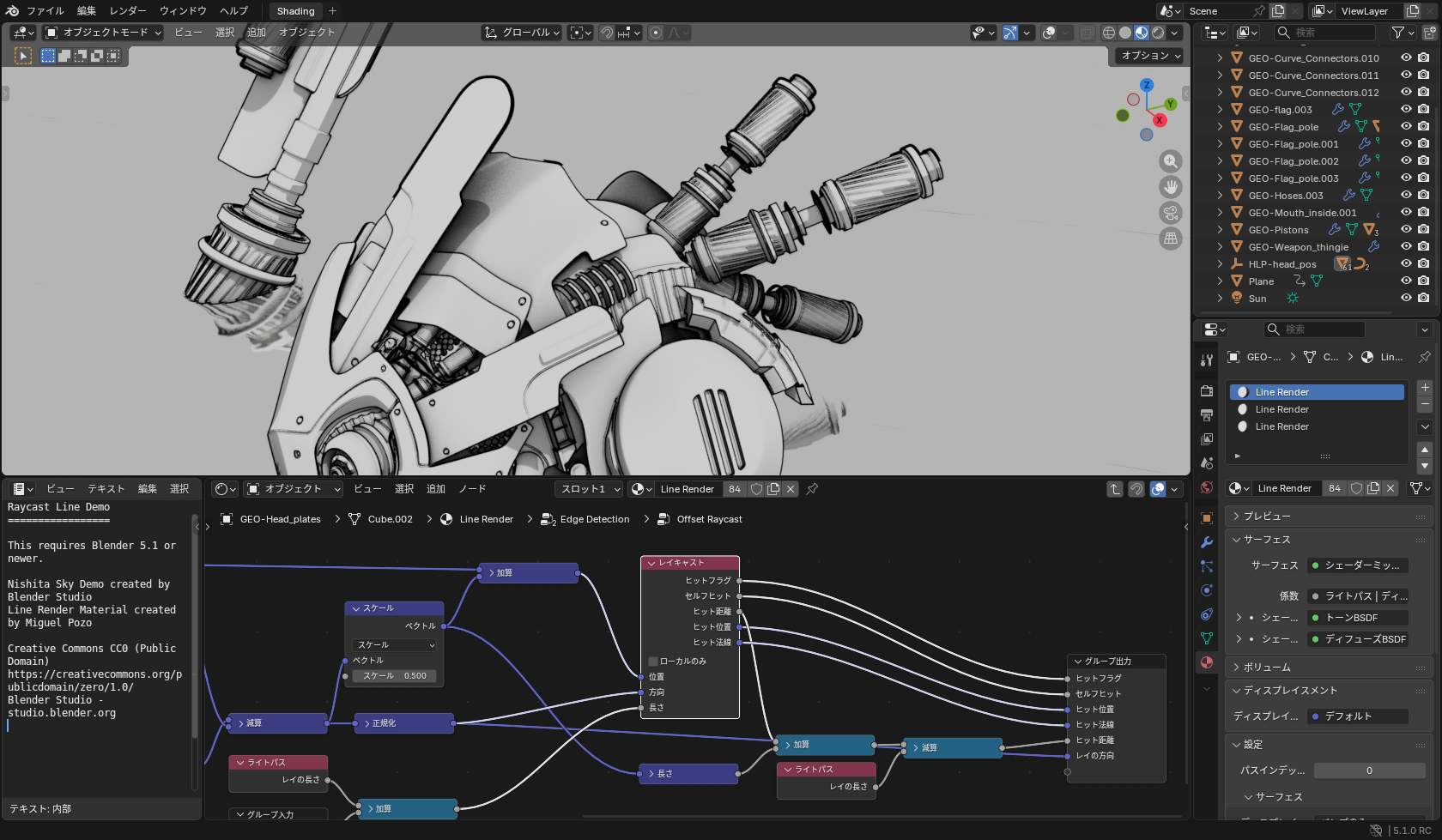Disable render visibility for GEO-flag.003
Image resolution: width=1442 pixels, height=840 pixels.
pyautogui.click(x=1423, y=109)
